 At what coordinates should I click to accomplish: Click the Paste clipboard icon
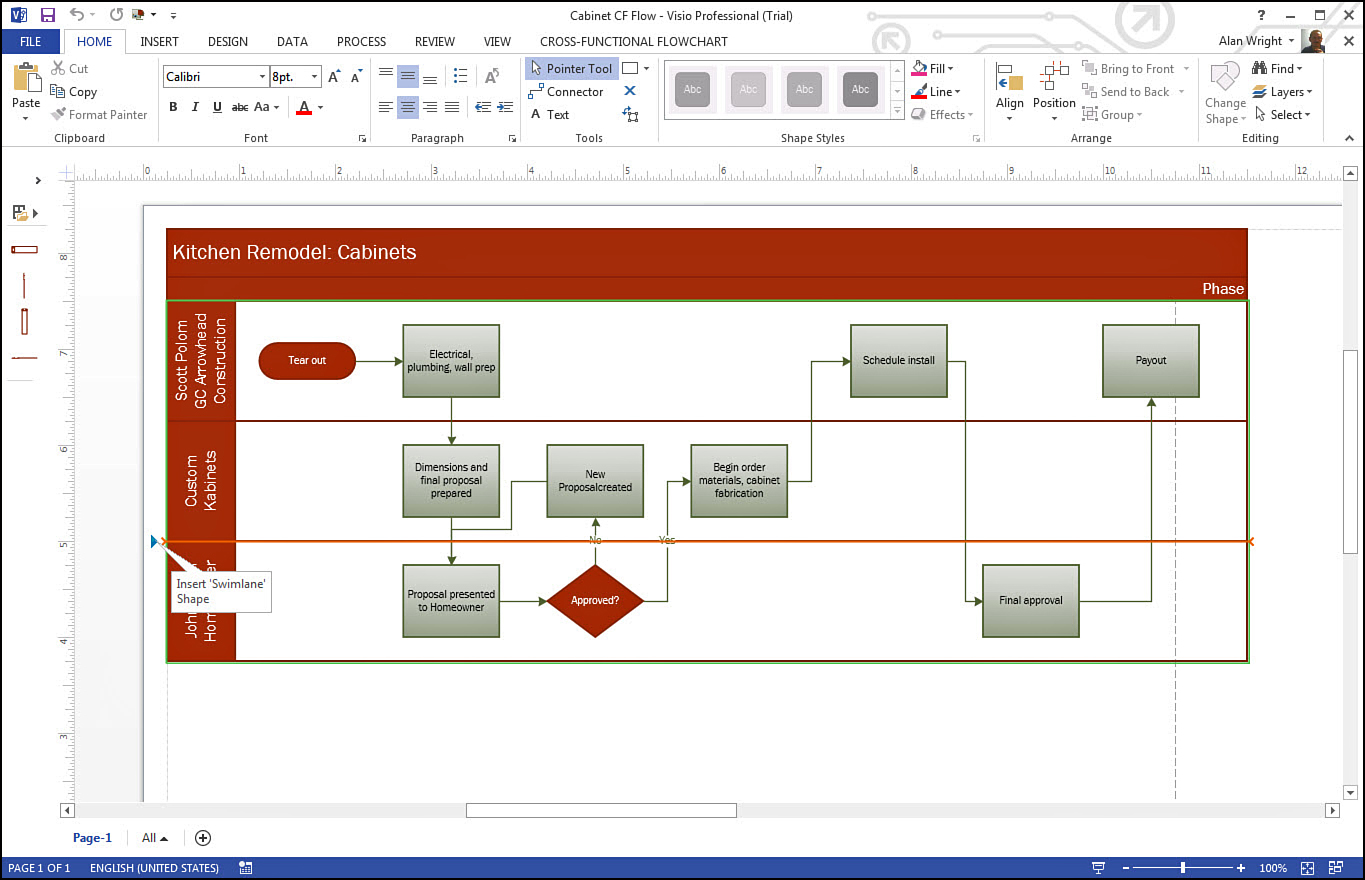tap(26, 78)
